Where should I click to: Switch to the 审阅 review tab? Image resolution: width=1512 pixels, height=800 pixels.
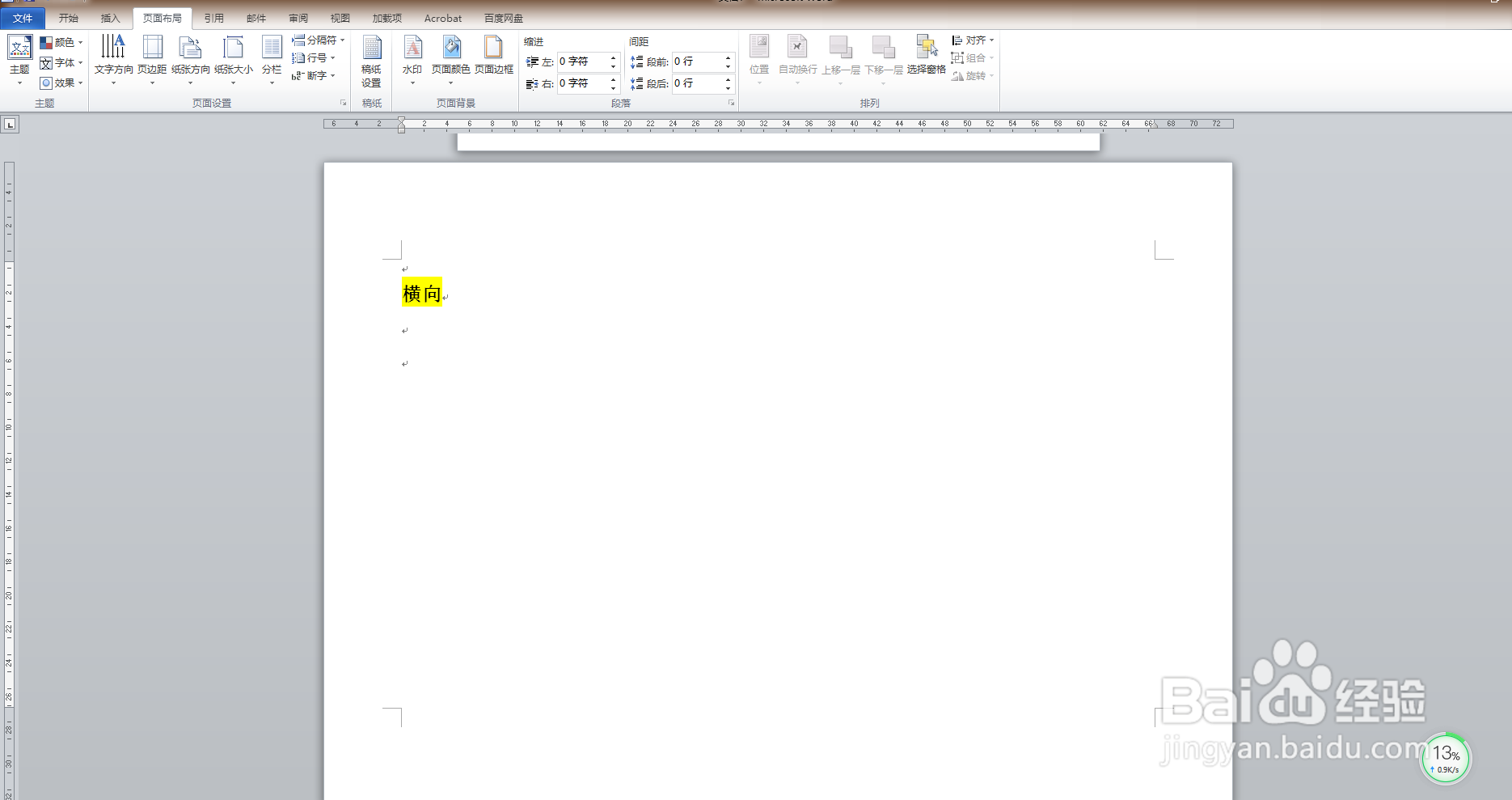298,18
